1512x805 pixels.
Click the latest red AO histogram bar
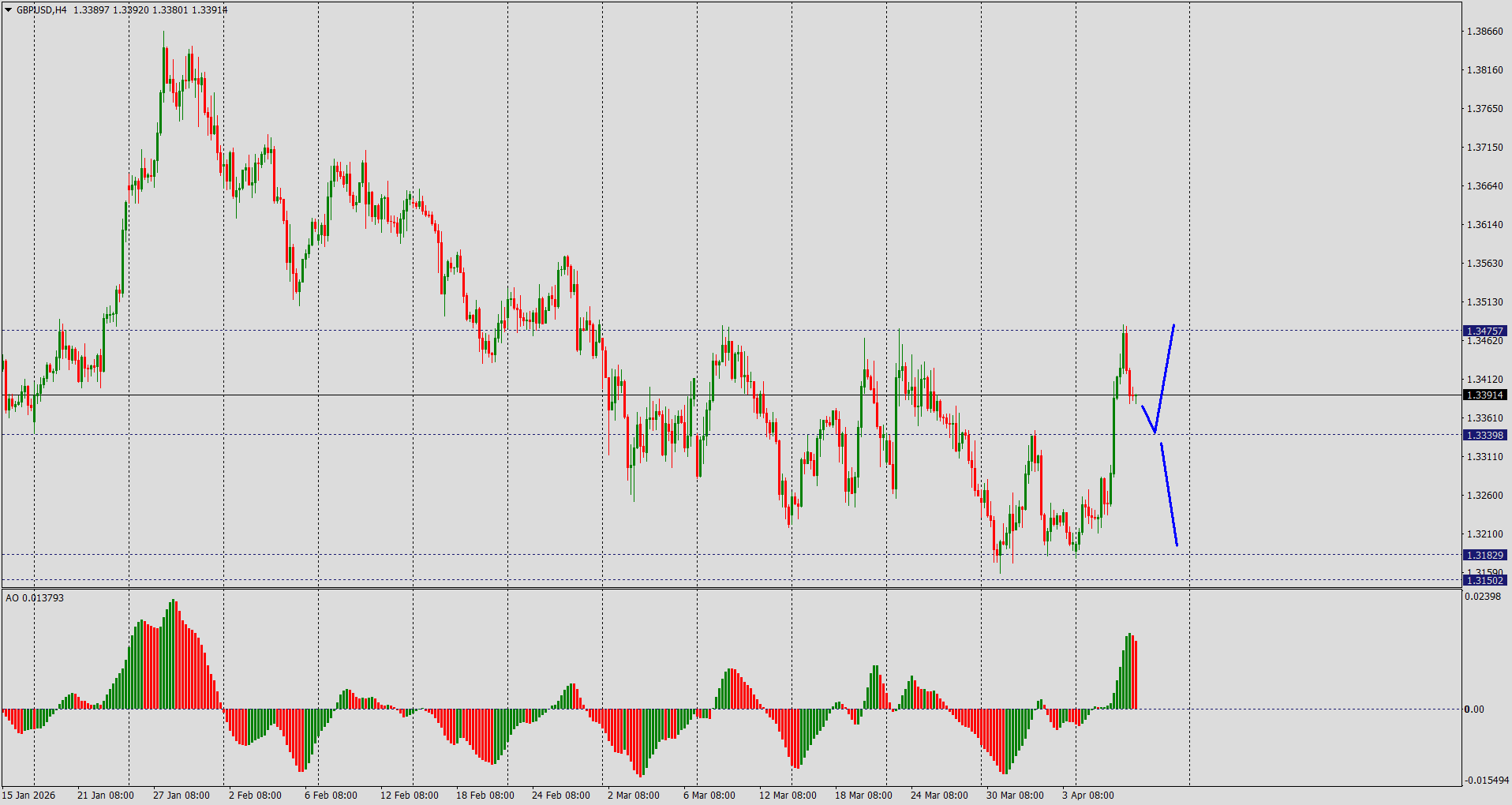(x=1135, y=675)
